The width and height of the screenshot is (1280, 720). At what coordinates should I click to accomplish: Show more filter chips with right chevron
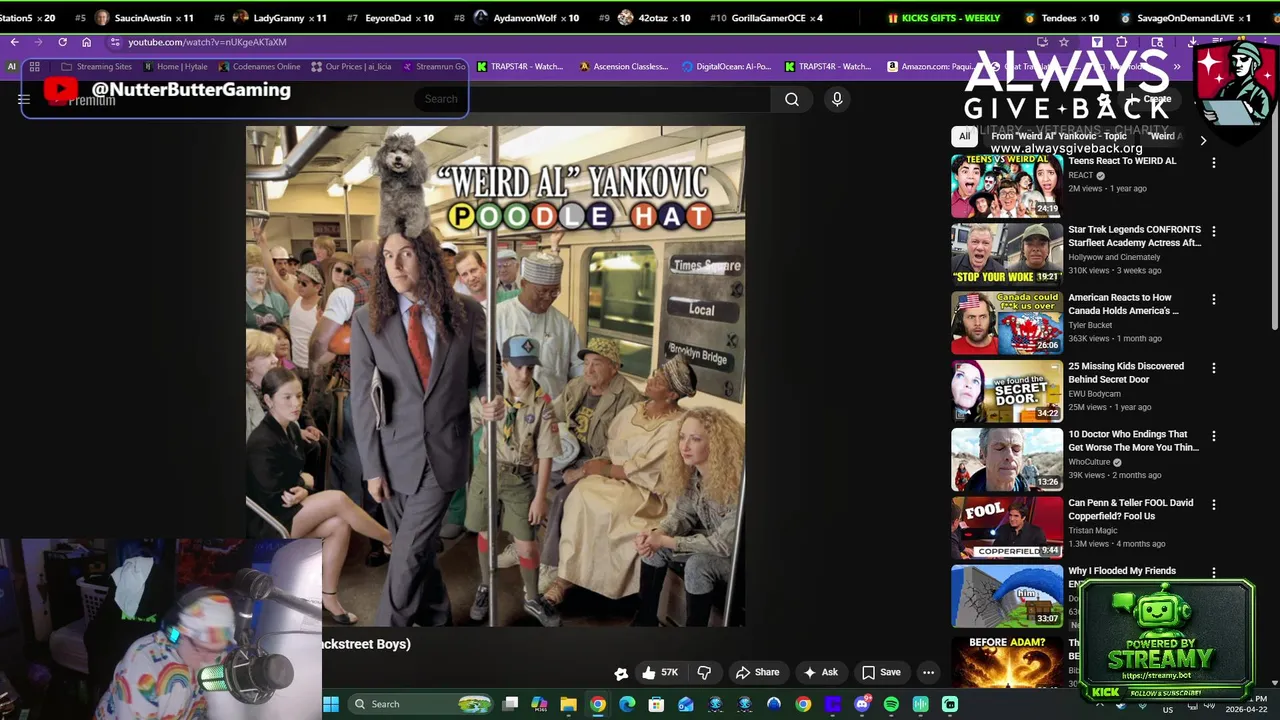coord(1203,141)
